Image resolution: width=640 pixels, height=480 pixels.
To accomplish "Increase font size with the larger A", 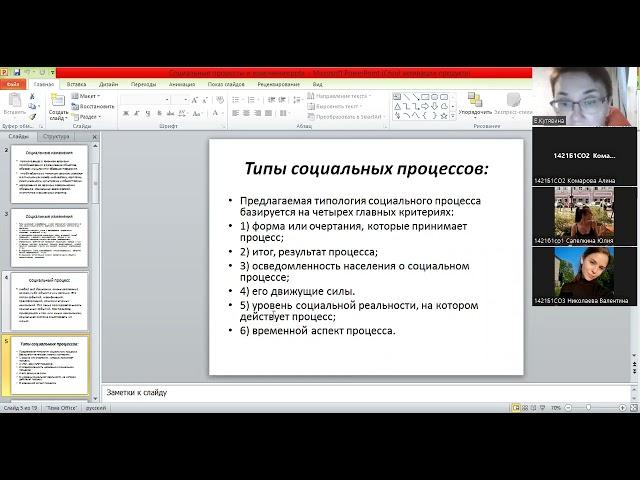I will point(195,100).
